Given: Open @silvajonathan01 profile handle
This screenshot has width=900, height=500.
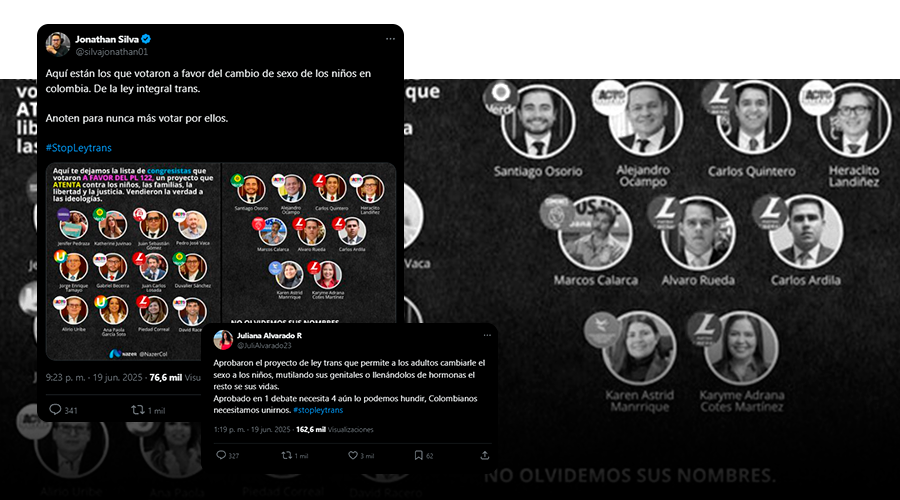Looking at the screenshot, I should pyautogui.click(x=111, y=52).
